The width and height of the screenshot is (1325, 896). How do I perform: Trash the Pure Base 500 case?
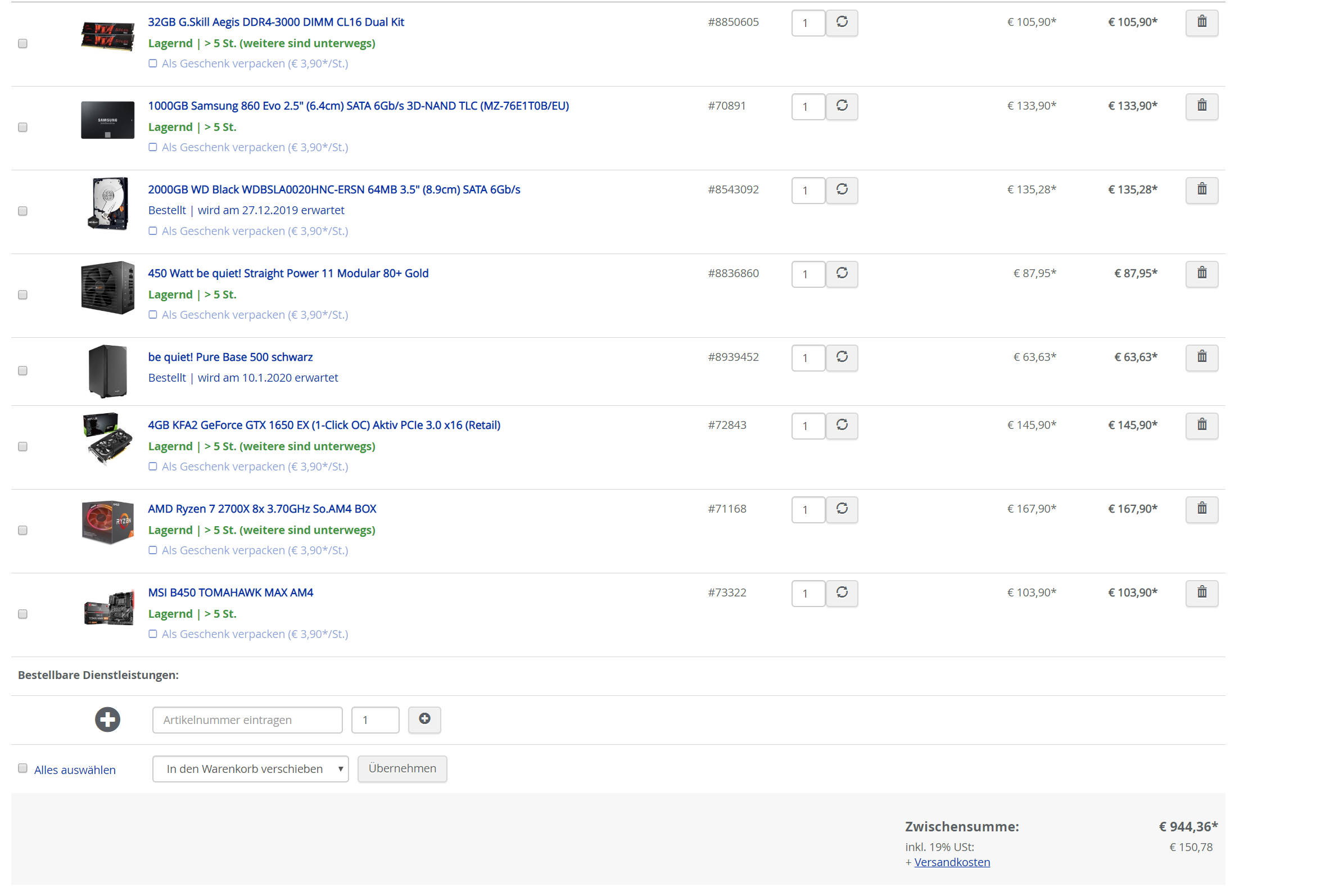coord(1201,358)
